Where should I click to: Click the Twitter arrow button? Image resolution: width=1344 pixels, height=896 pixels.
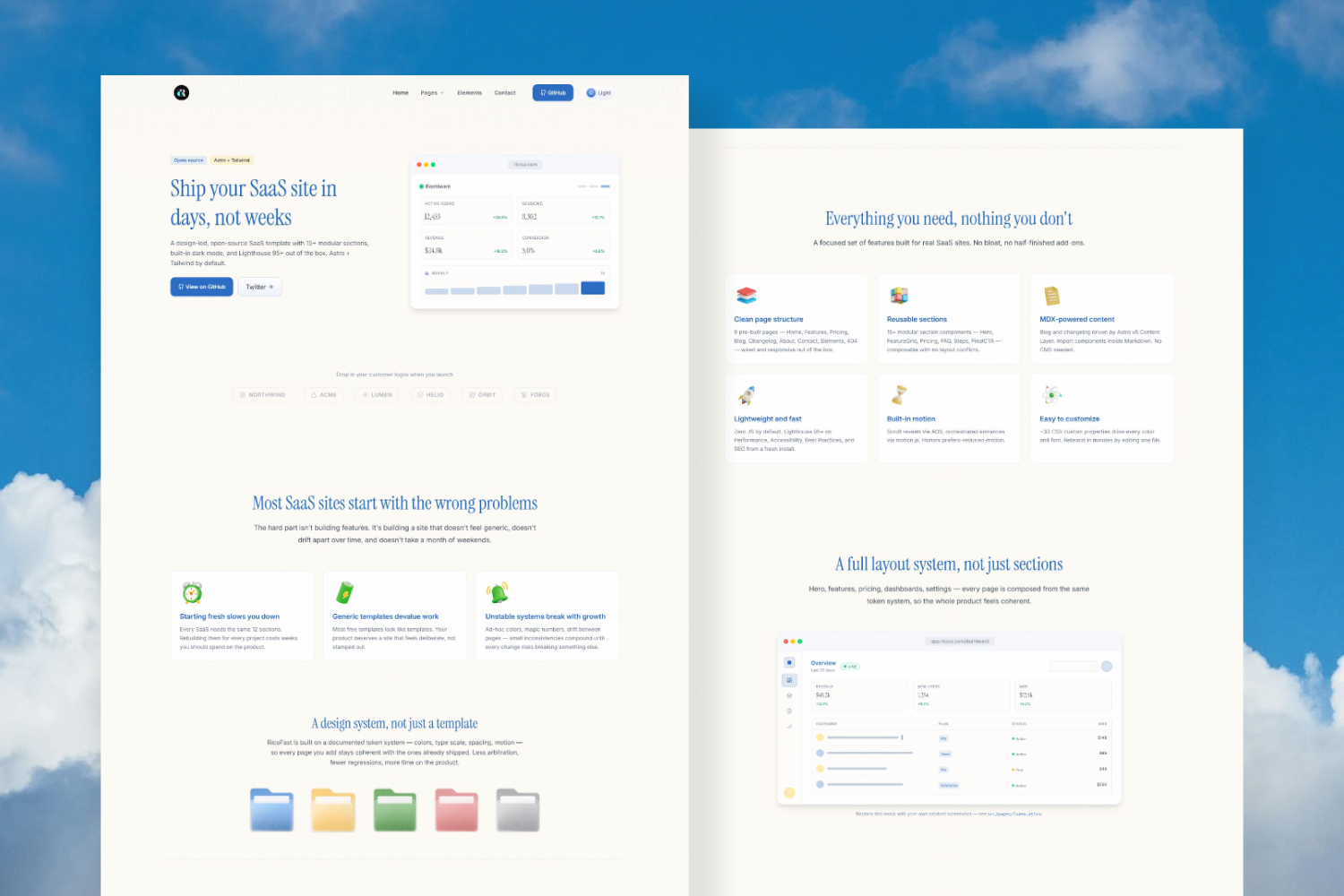(x=260, y=287)
